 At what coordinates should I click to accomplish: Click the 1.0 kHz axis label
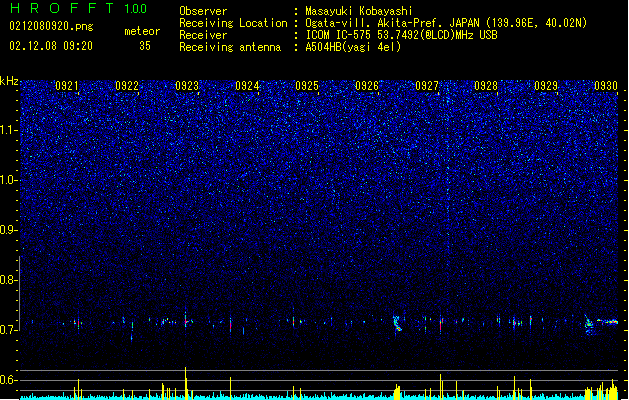8,180
